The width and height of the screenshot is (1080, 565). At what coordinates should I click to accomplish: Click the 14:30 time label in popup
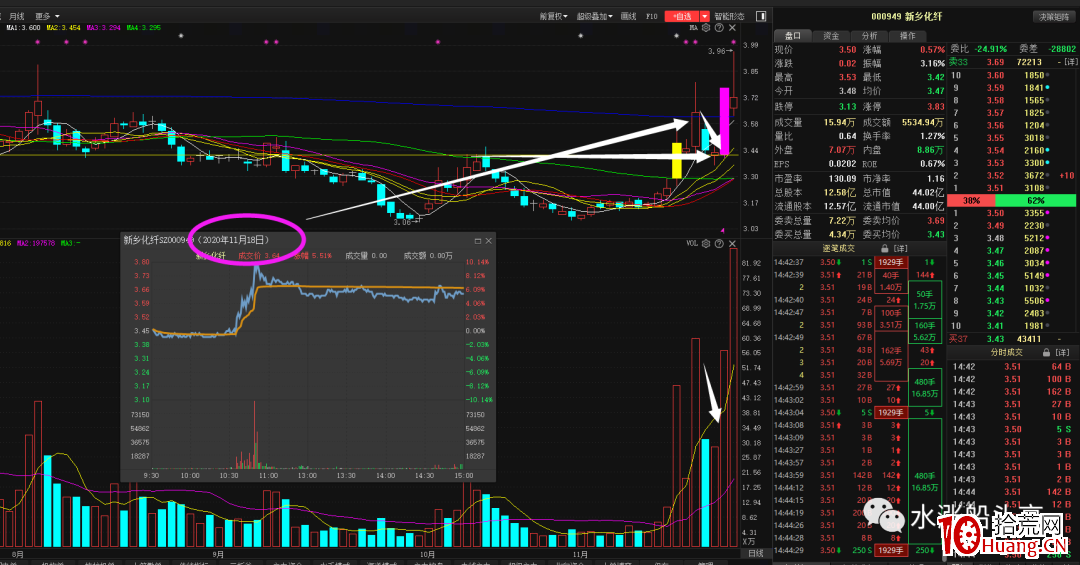(425, 475)
